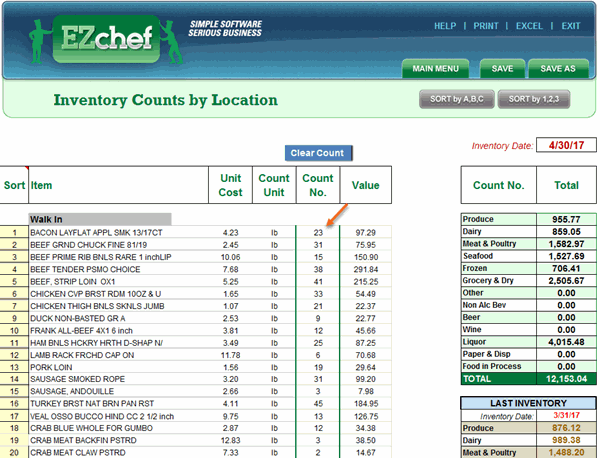Click the Walk In location header
The image size is (600, 458).
coord(100,219)
